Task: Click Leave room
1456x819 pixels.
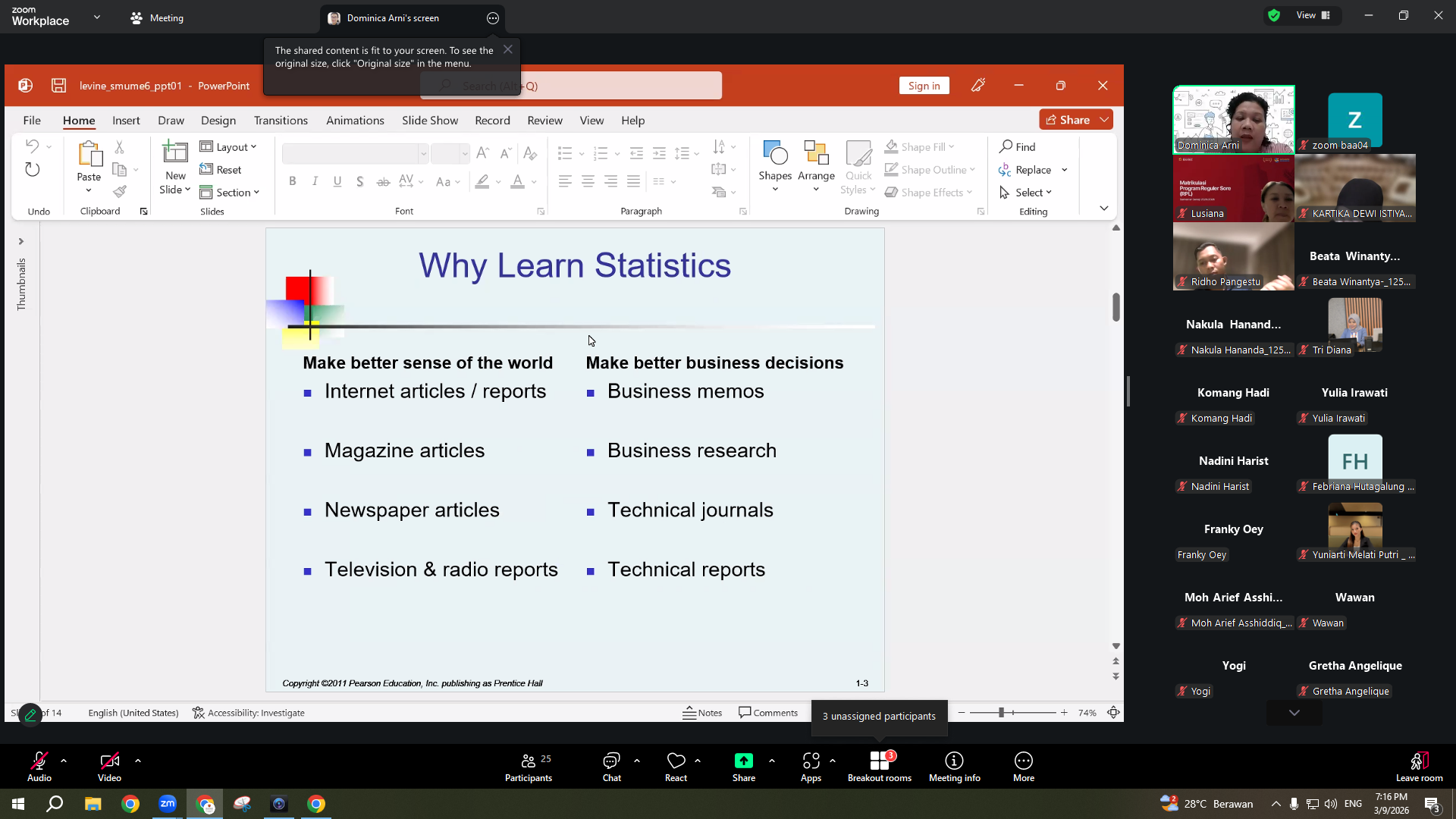Action: tap(1419, 767)
